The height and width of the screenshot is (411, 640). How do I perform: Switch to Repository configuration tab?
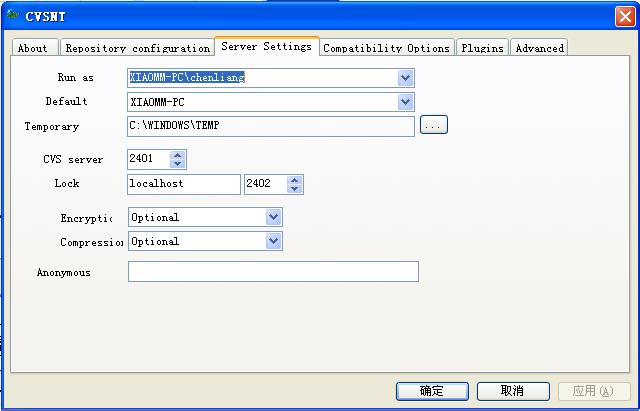[138, 47]
